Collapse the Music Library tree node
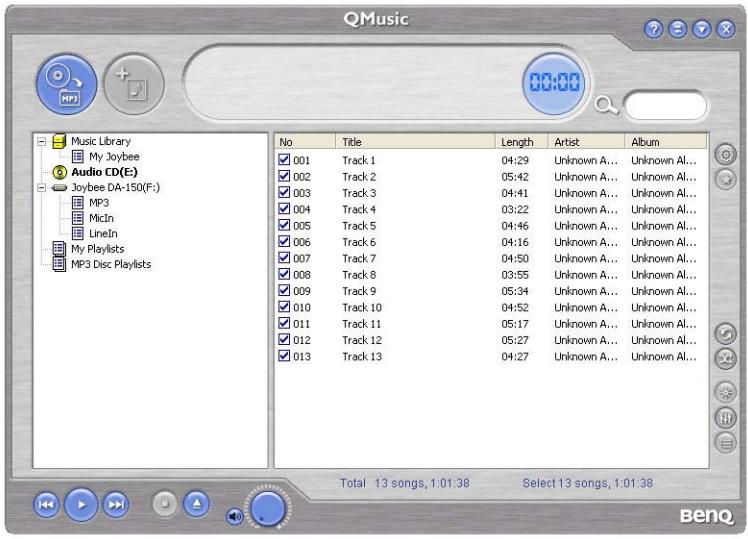This screenshot has height=539, width=748. pos(42,142)
